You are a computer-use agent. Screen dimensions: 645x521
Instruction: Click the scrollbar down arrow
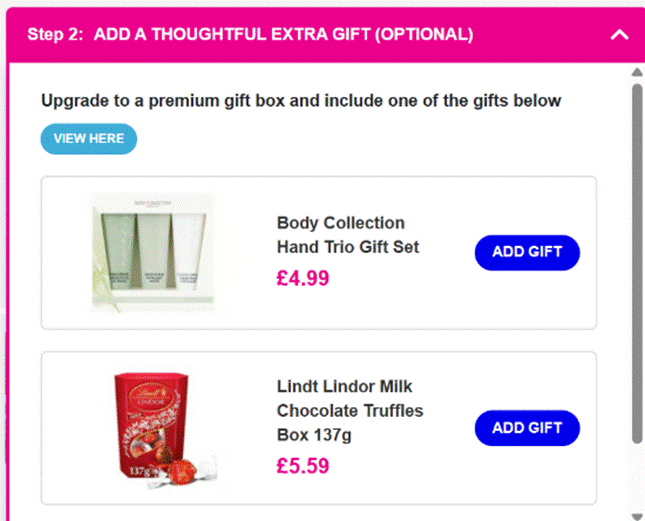pos(637,512)
